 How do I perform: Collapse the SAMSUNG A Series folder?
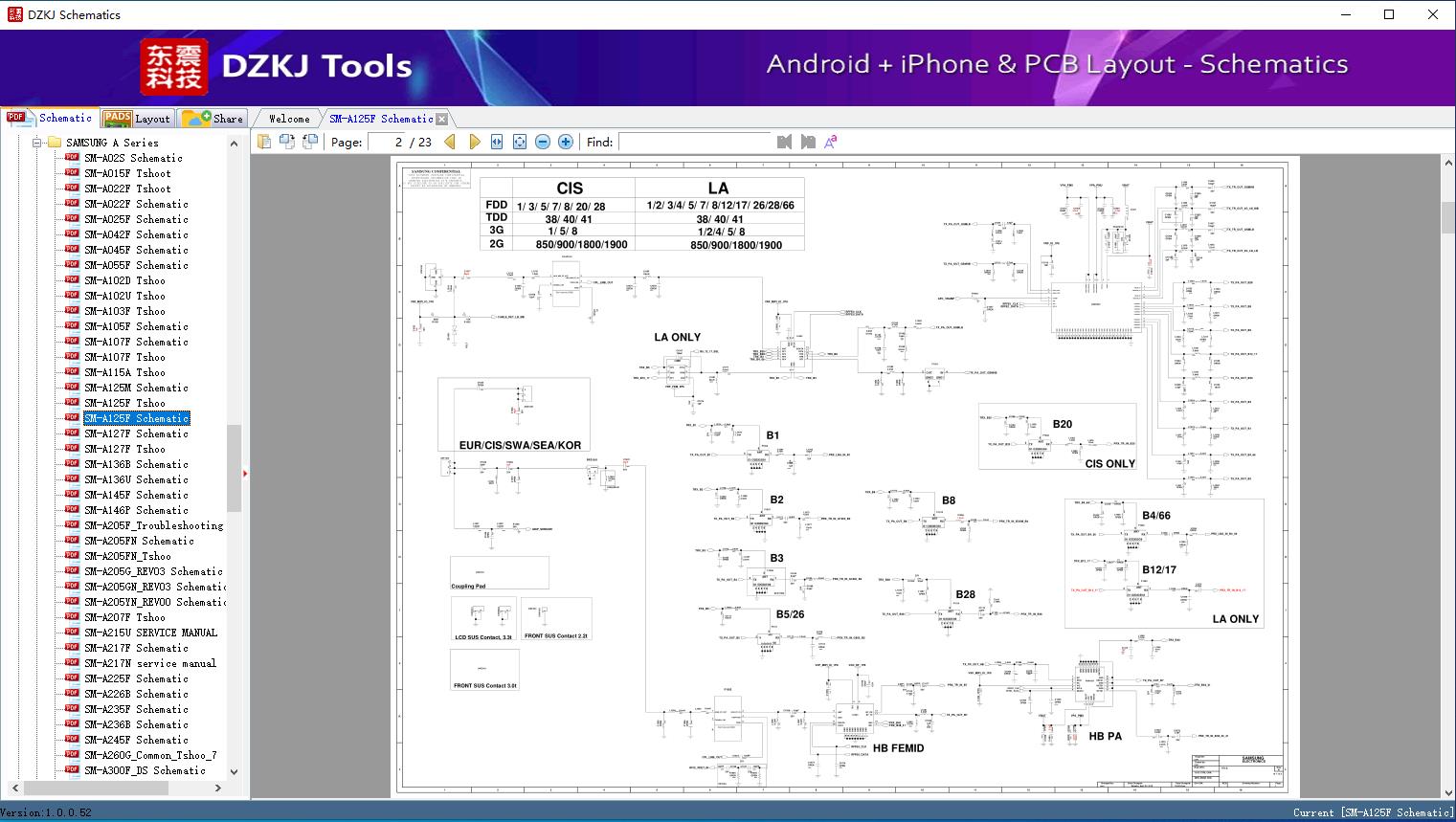[38, 143]
